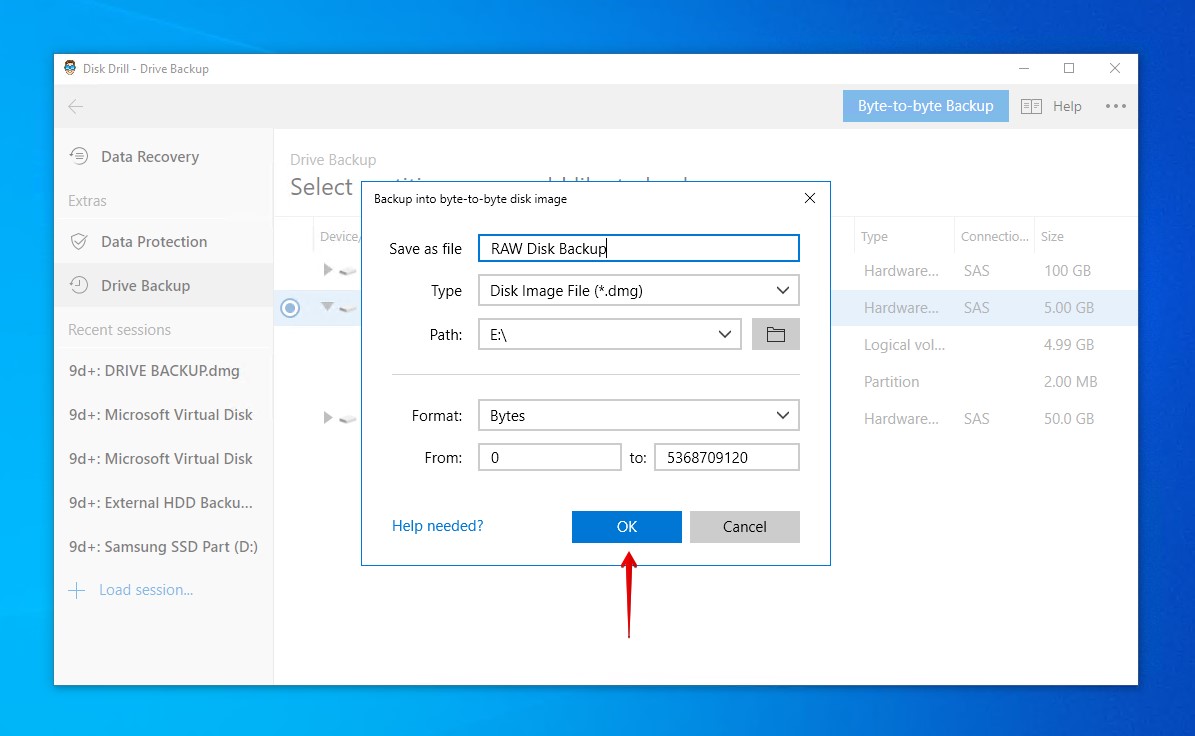Click the 100 GB size cell
The width and height of the screenshot is (1195, 736).
pyautogui.click(x=1067, y=270)
